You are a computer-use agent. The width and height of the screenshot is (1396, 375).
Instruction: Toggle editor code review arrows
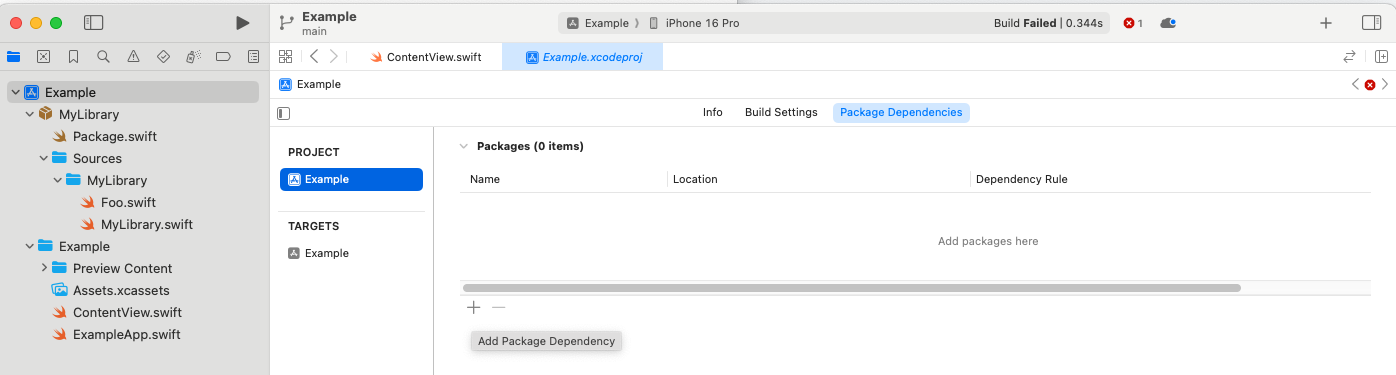pyautogui.click(x=1349, y=57)
